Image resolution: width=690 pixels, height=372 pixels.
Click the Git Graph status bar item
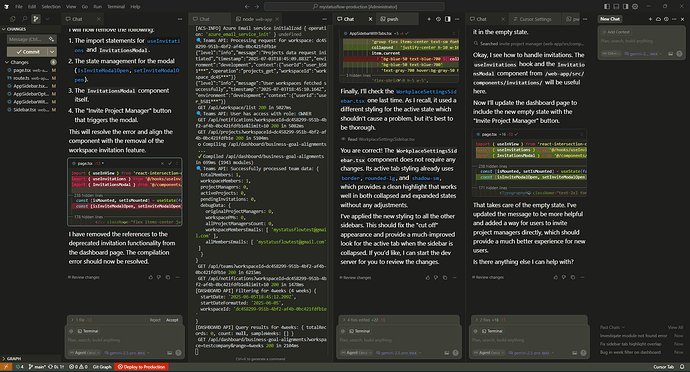(102, 367)
